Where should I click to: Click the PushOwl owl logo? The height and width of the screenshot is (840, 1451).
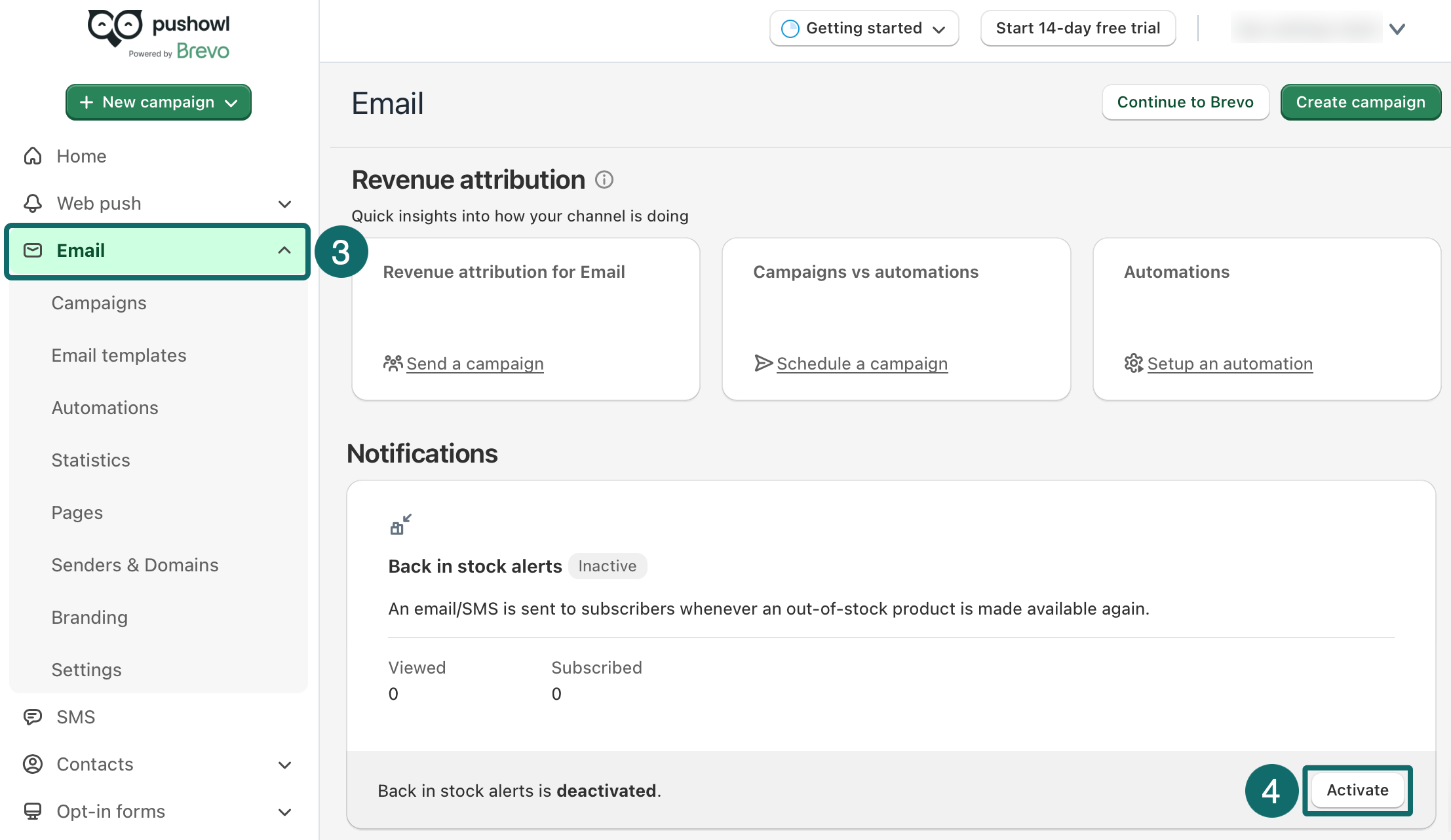117,25
